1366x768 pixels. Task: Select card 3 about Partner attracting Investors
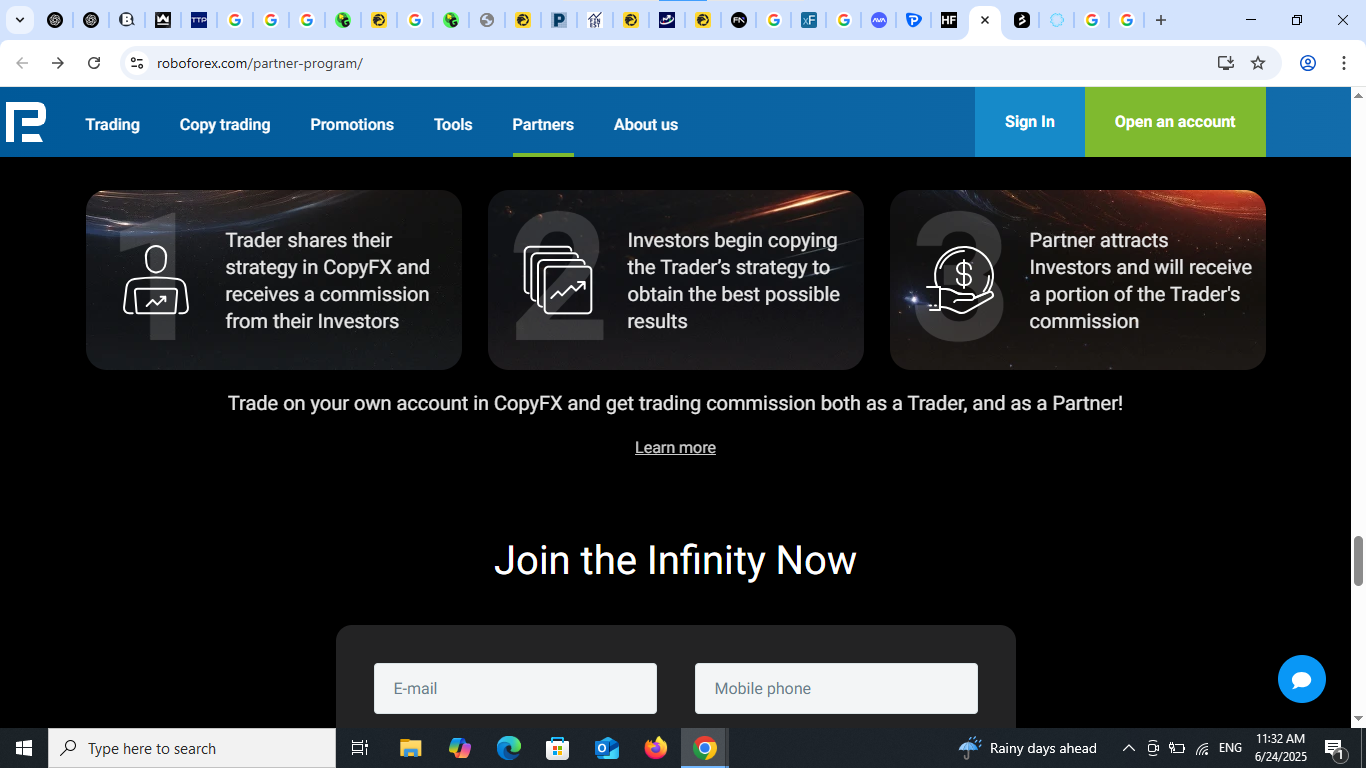coord(1078,280)
